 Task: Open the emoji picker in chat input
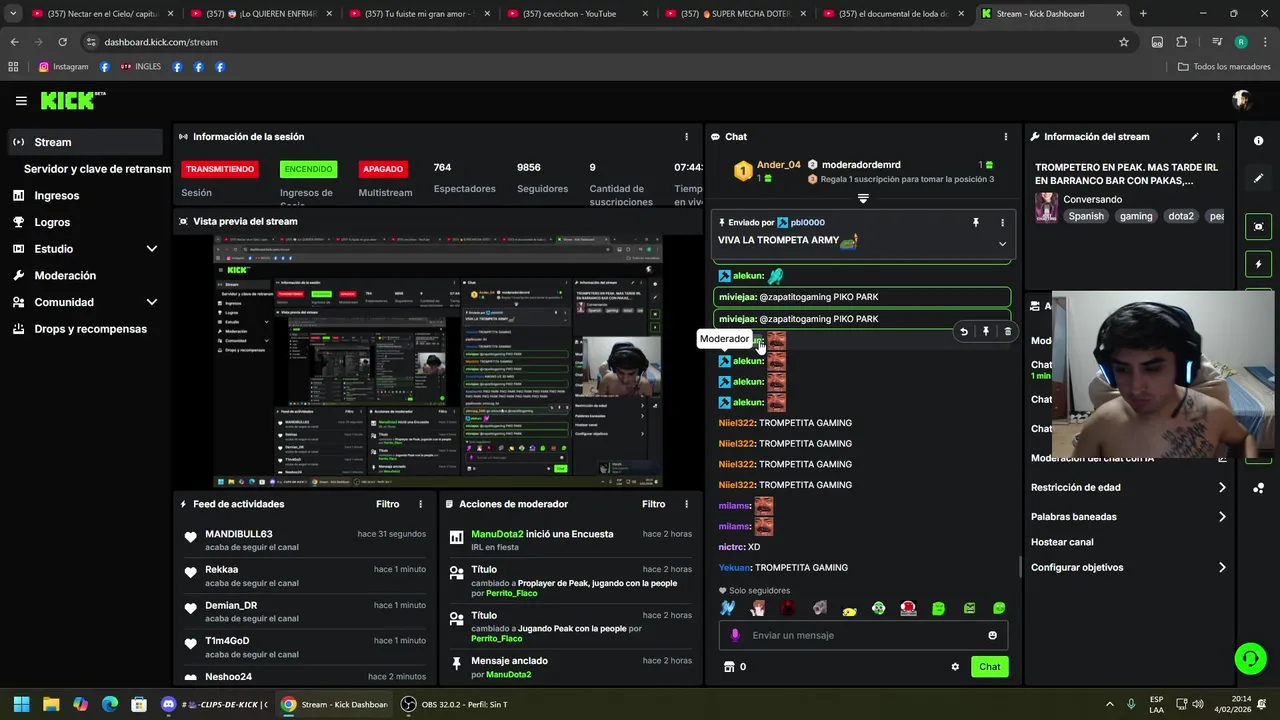[992, 635]
